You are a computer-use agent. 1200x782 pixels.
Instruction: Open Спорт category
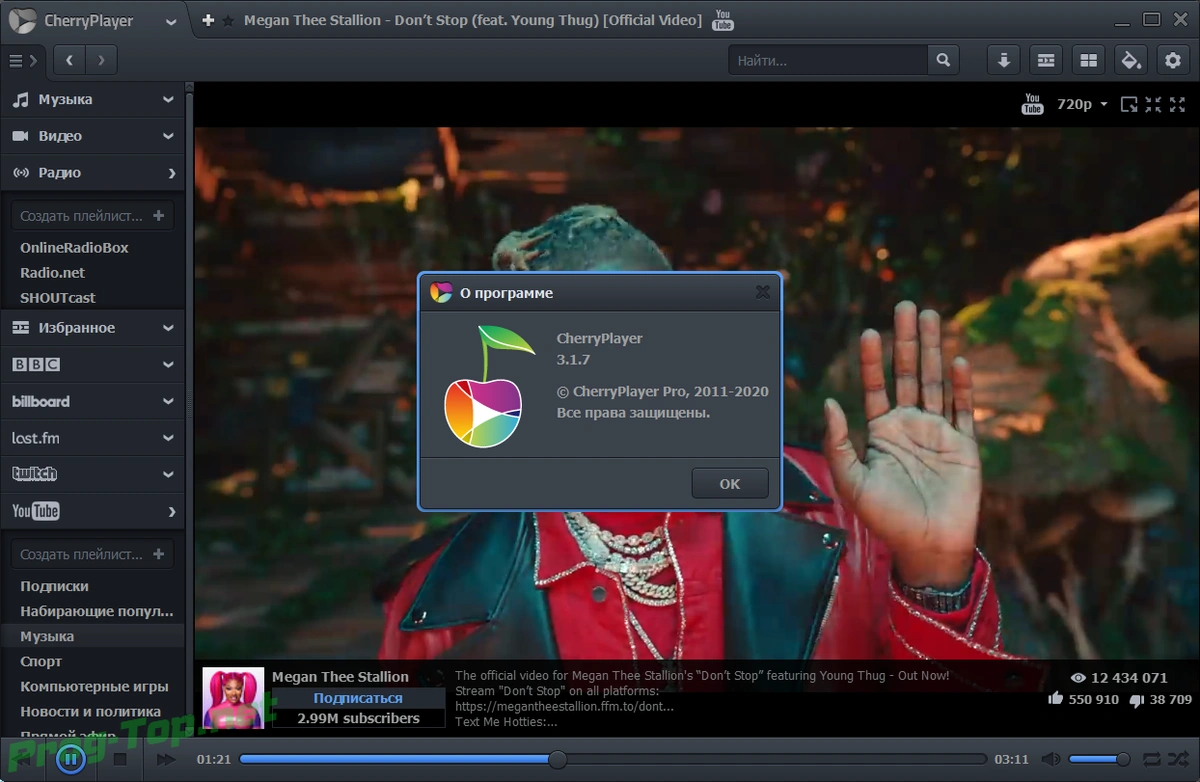[41, 661]
